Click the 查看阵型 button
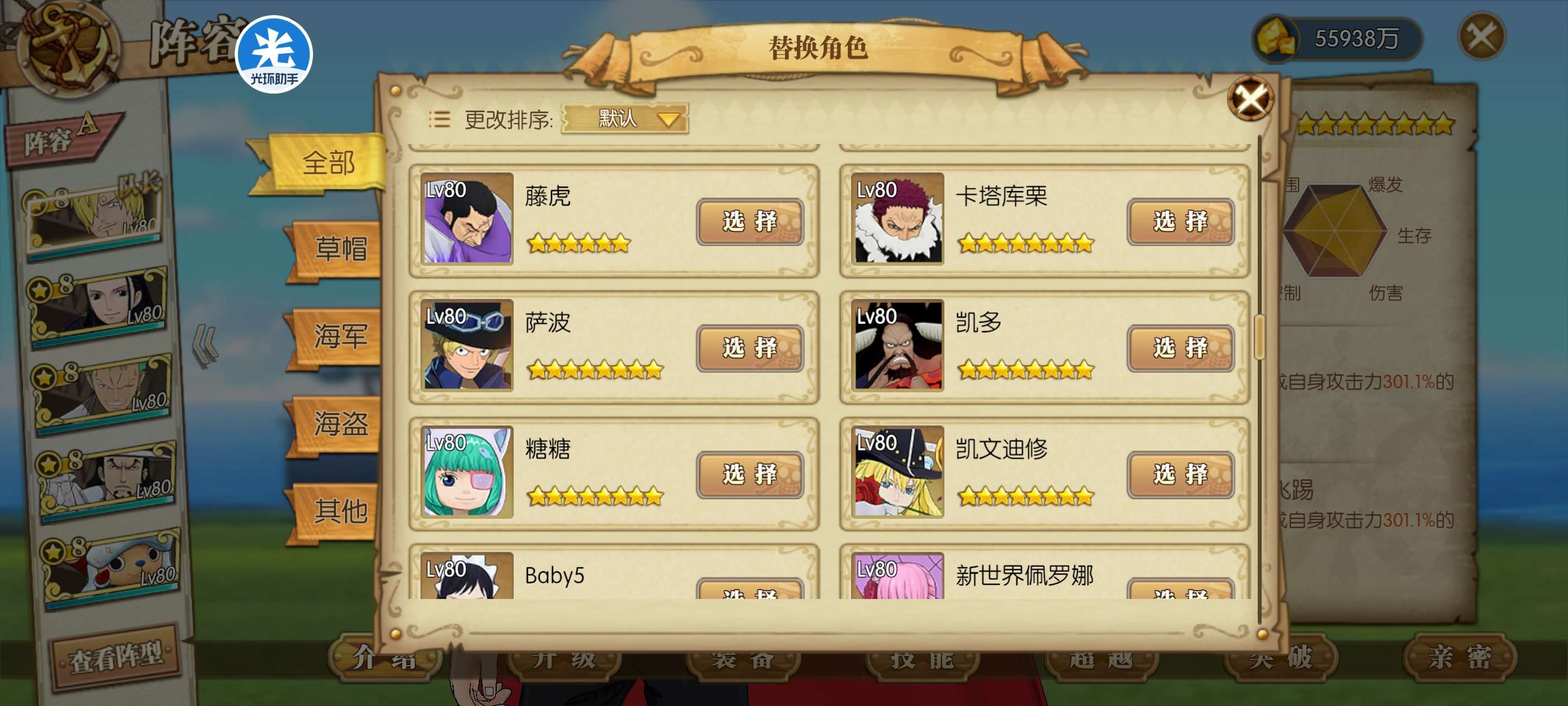Screen dimensions: 1568x706 [x=116, y=657]
